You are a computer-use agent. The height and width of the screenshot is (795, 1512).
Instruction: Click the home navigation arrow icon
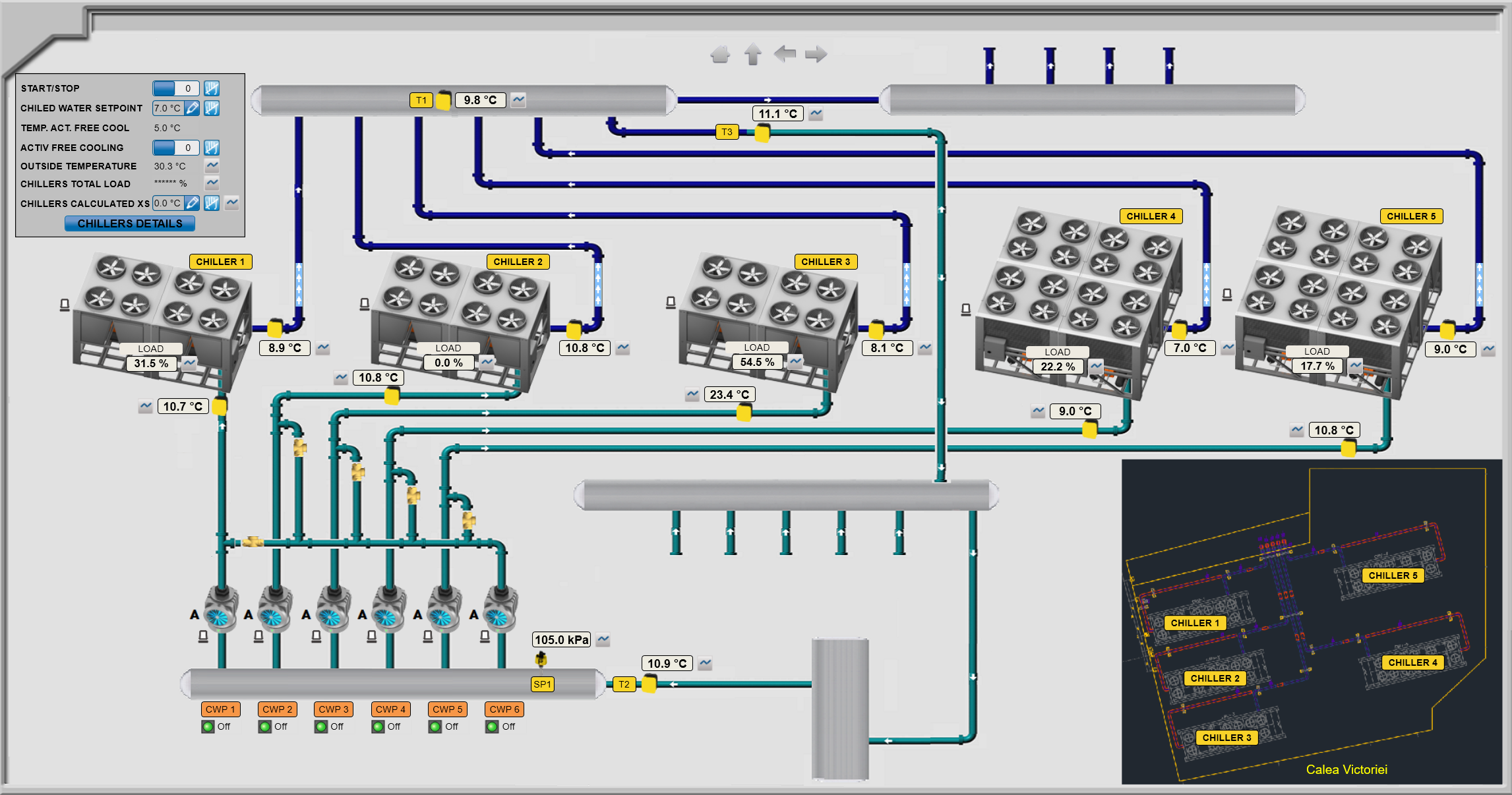720,54
